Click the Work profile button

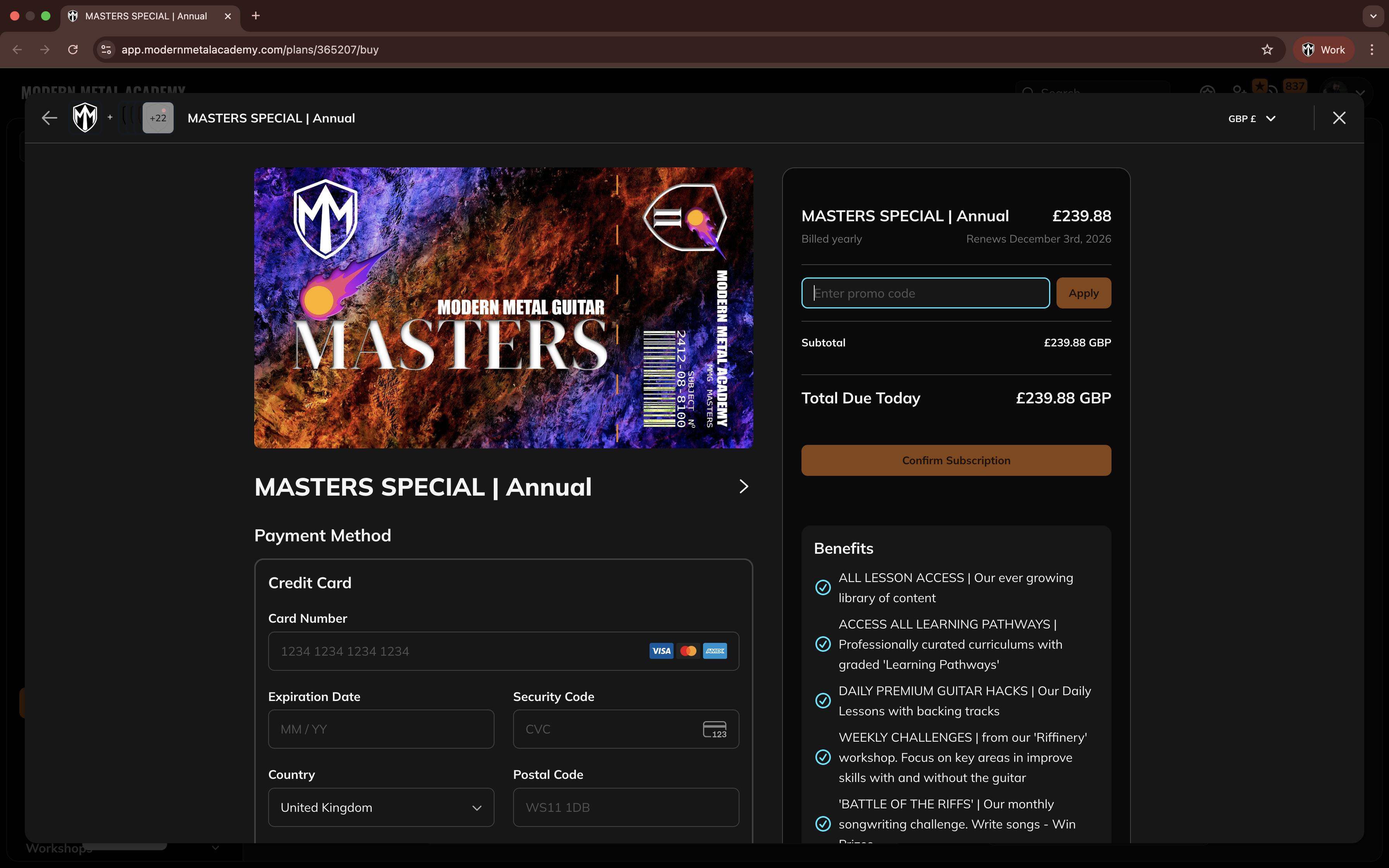click(x=1323, y=50)
